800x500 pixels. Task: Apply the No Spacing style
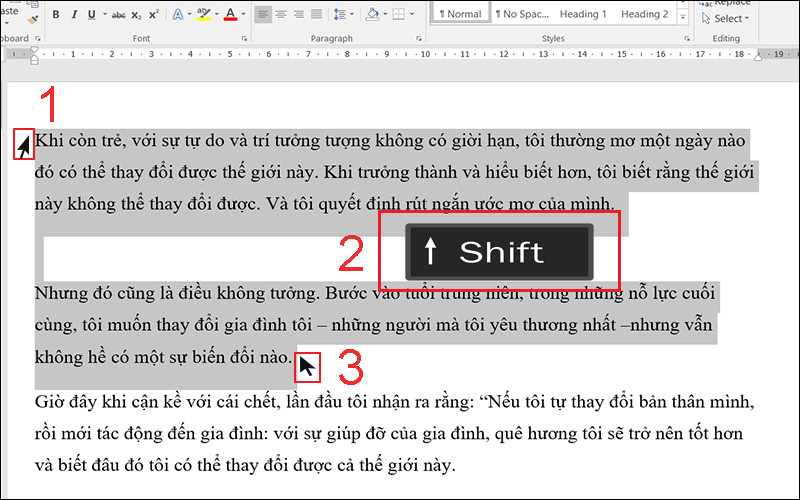tap(522, 14)
